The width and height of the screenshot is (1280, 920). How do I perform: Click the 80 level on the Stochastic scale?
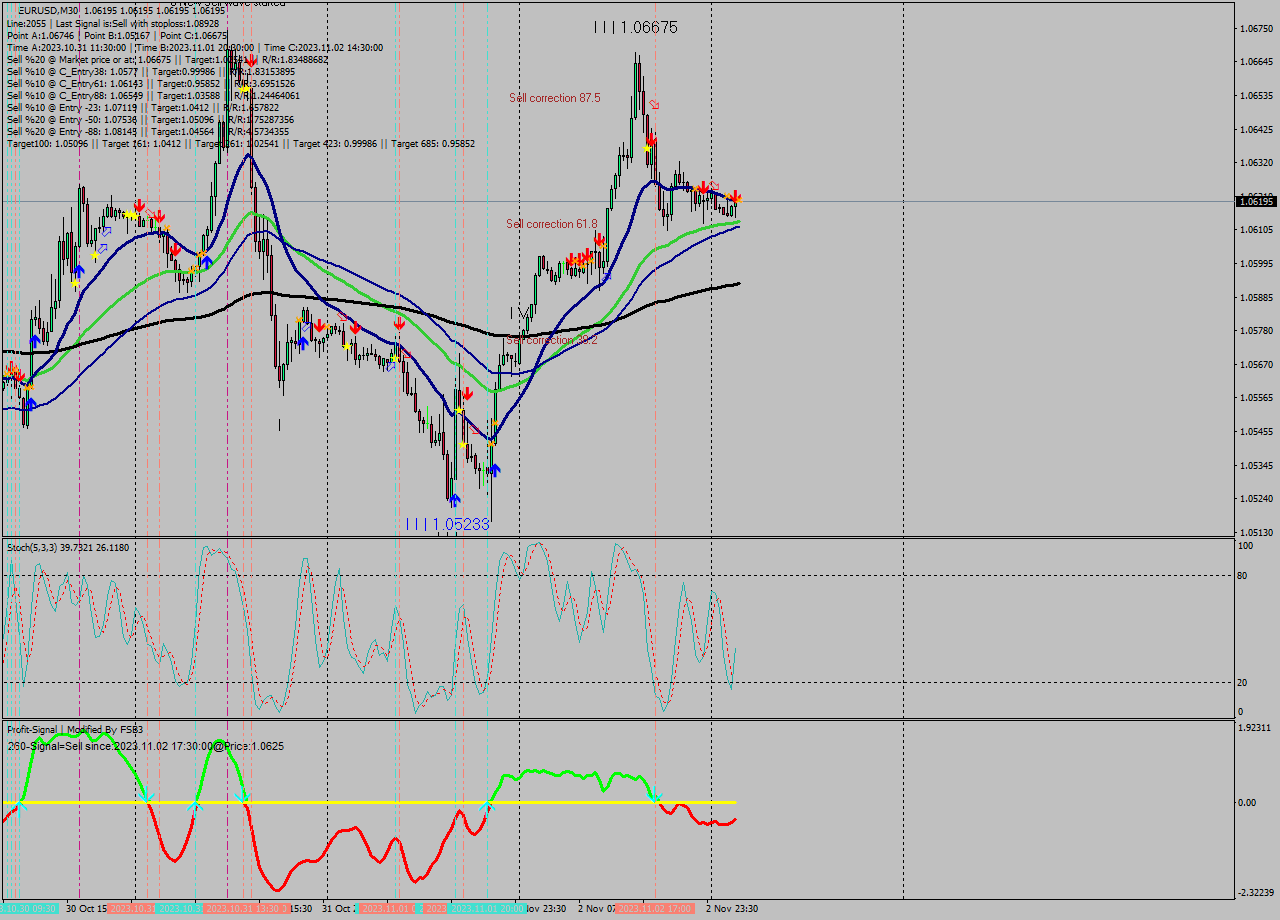click(x=1244, y=575)
